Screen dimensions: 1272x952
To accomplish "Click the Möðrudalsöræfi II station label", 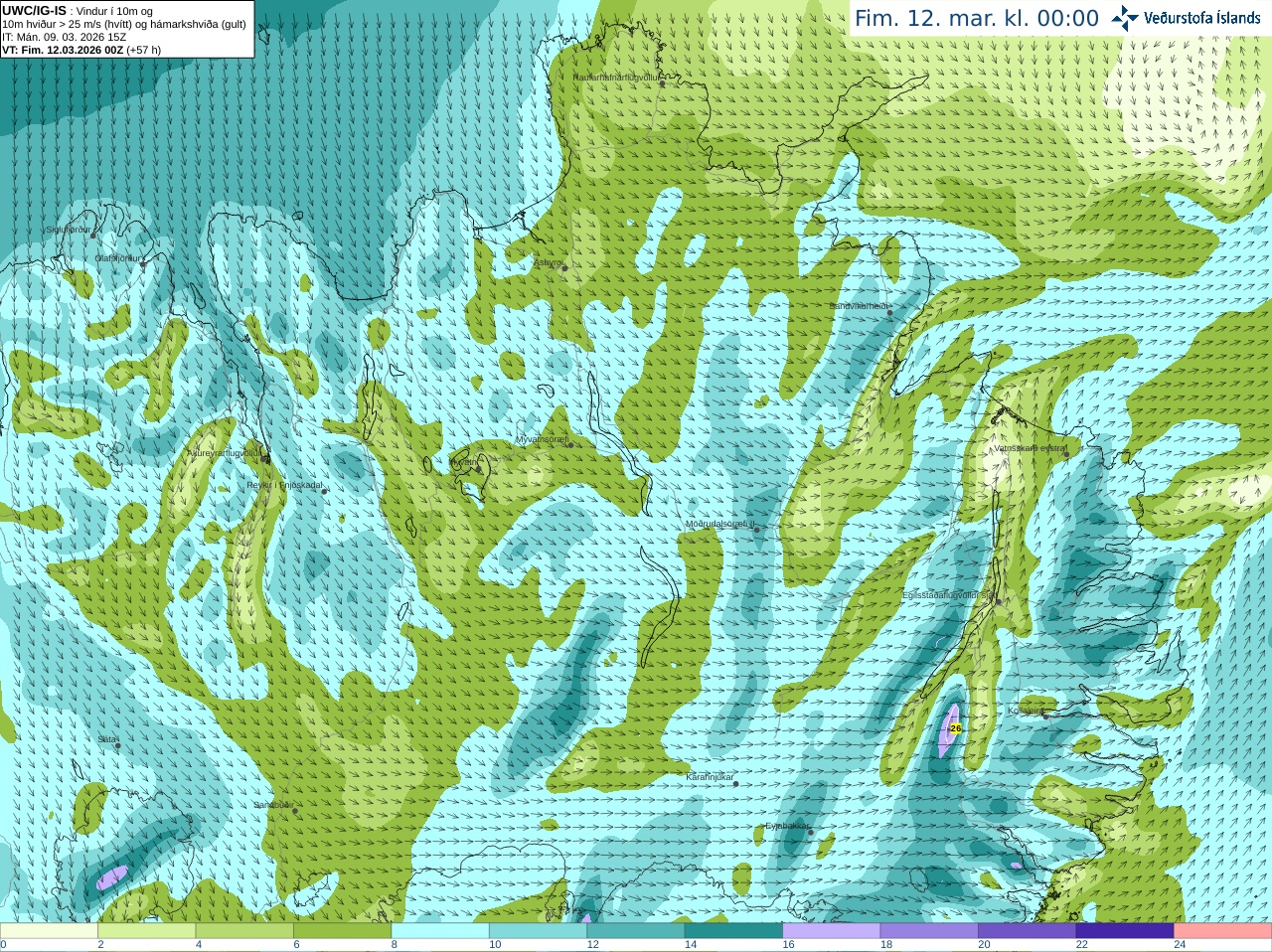I will click(x=720, y=524).
